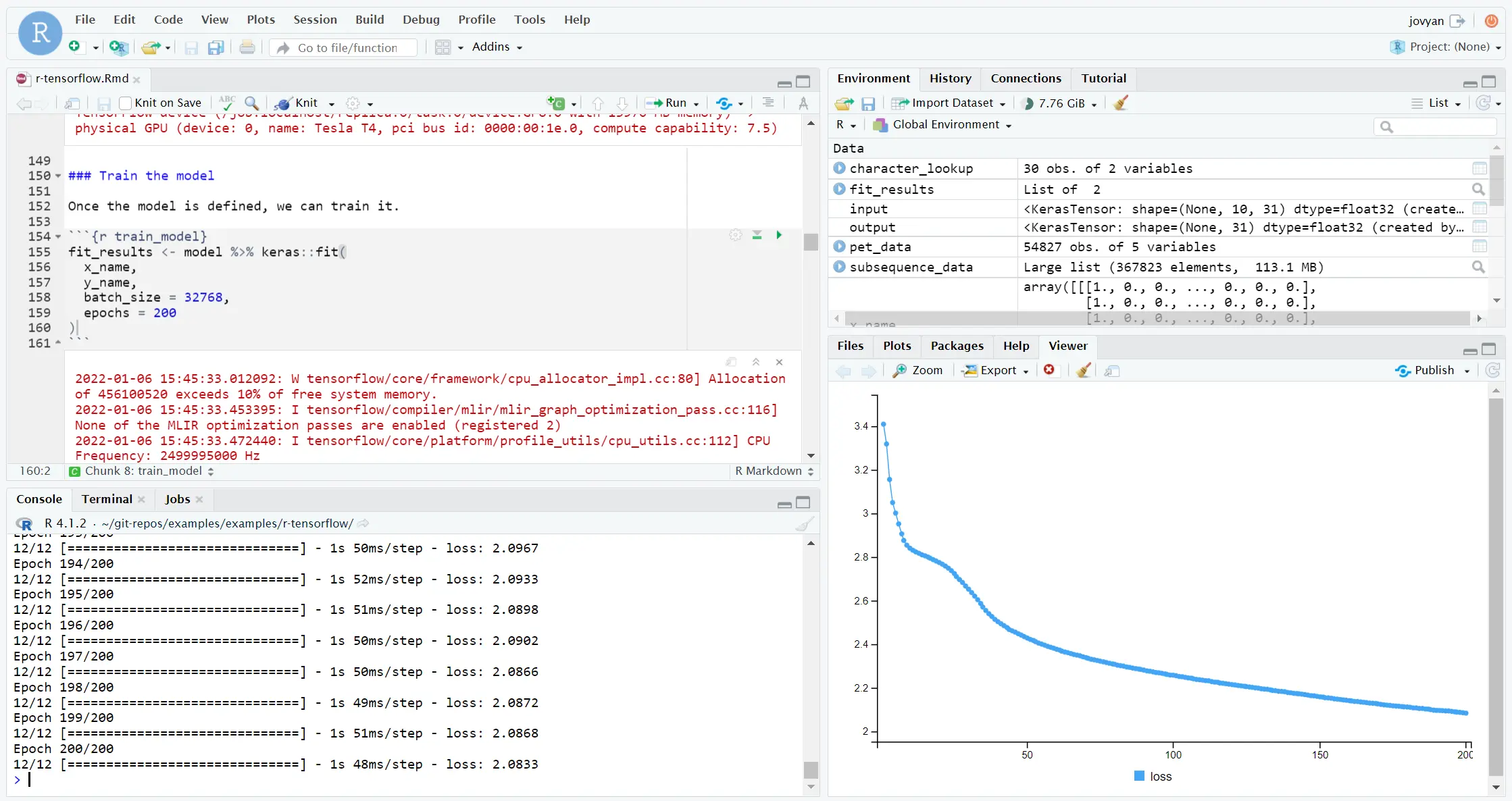The image size is (1512, 801).
Task: Load workspace folder icon in Environment pane
Action: [844, 103]
